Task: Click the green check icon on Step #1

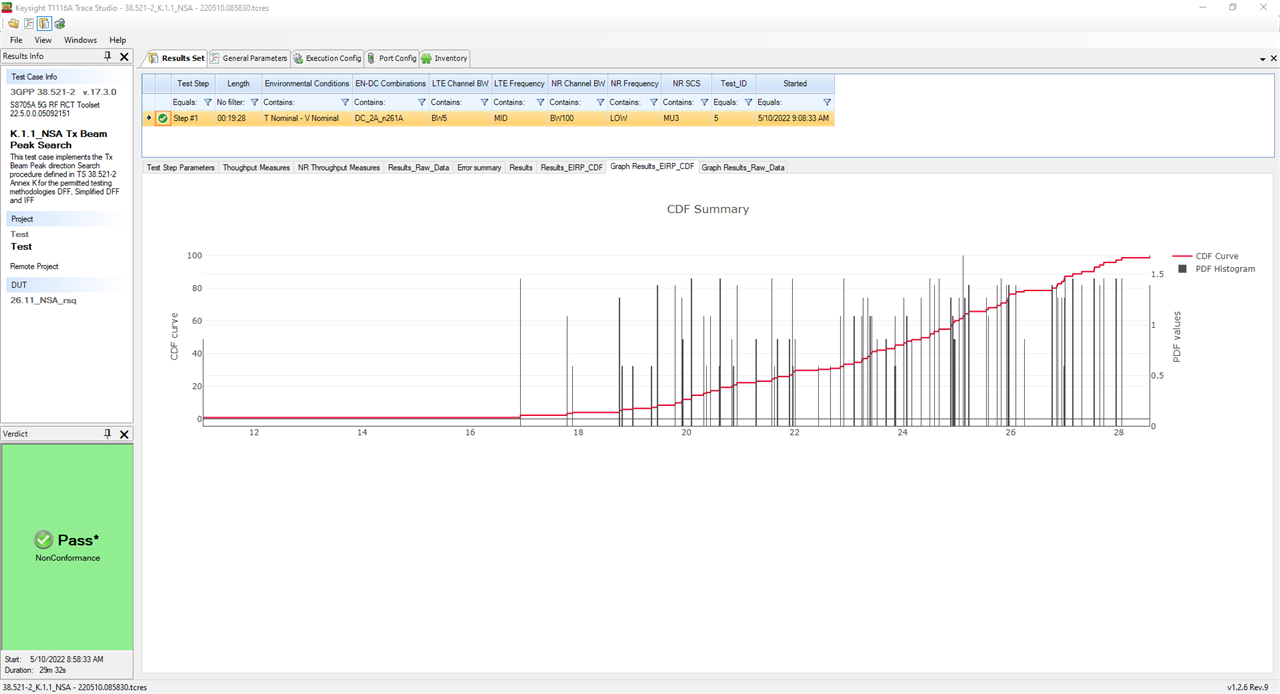Action: pyautogui.click(x=162, y=118)
